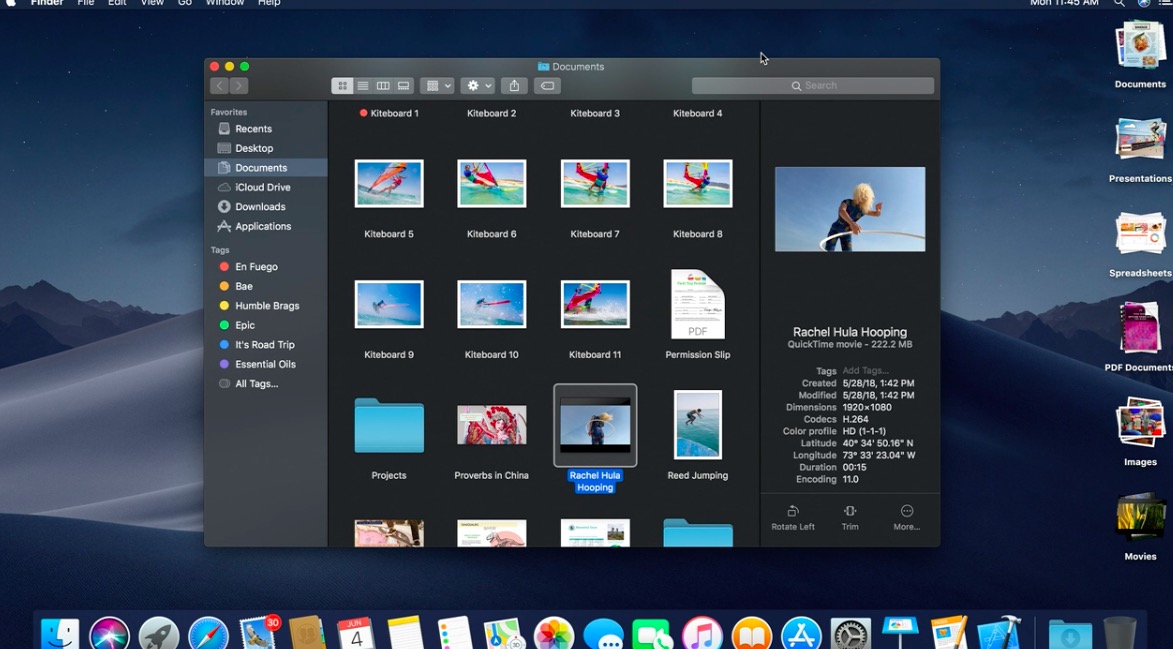1173x649 pixels.
Task: Open Safari from the Dock
Action: click(x=208, y=634)
